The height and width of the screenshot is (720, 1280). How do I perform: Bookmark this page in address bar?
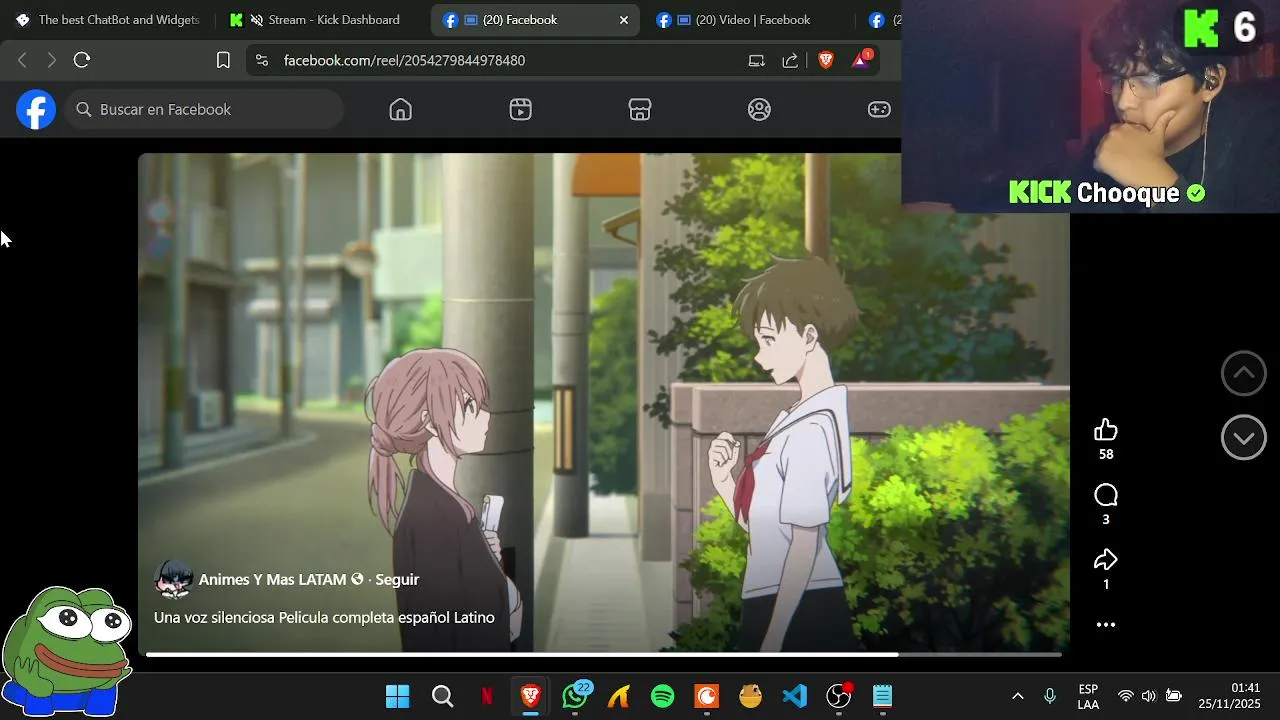[x=223, y=60]
